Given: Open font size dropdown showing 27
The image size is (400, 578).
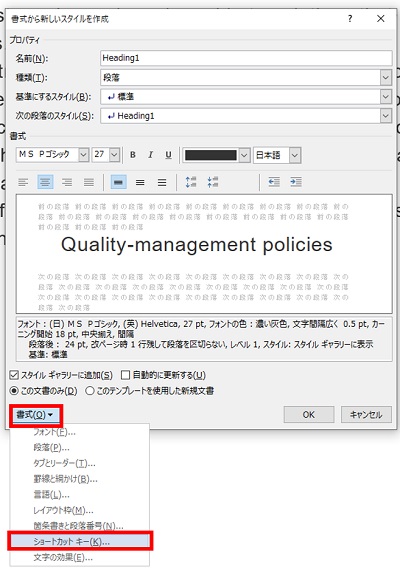Looking at the screenshot, I should pyautogui.click(x=114, y=155).
